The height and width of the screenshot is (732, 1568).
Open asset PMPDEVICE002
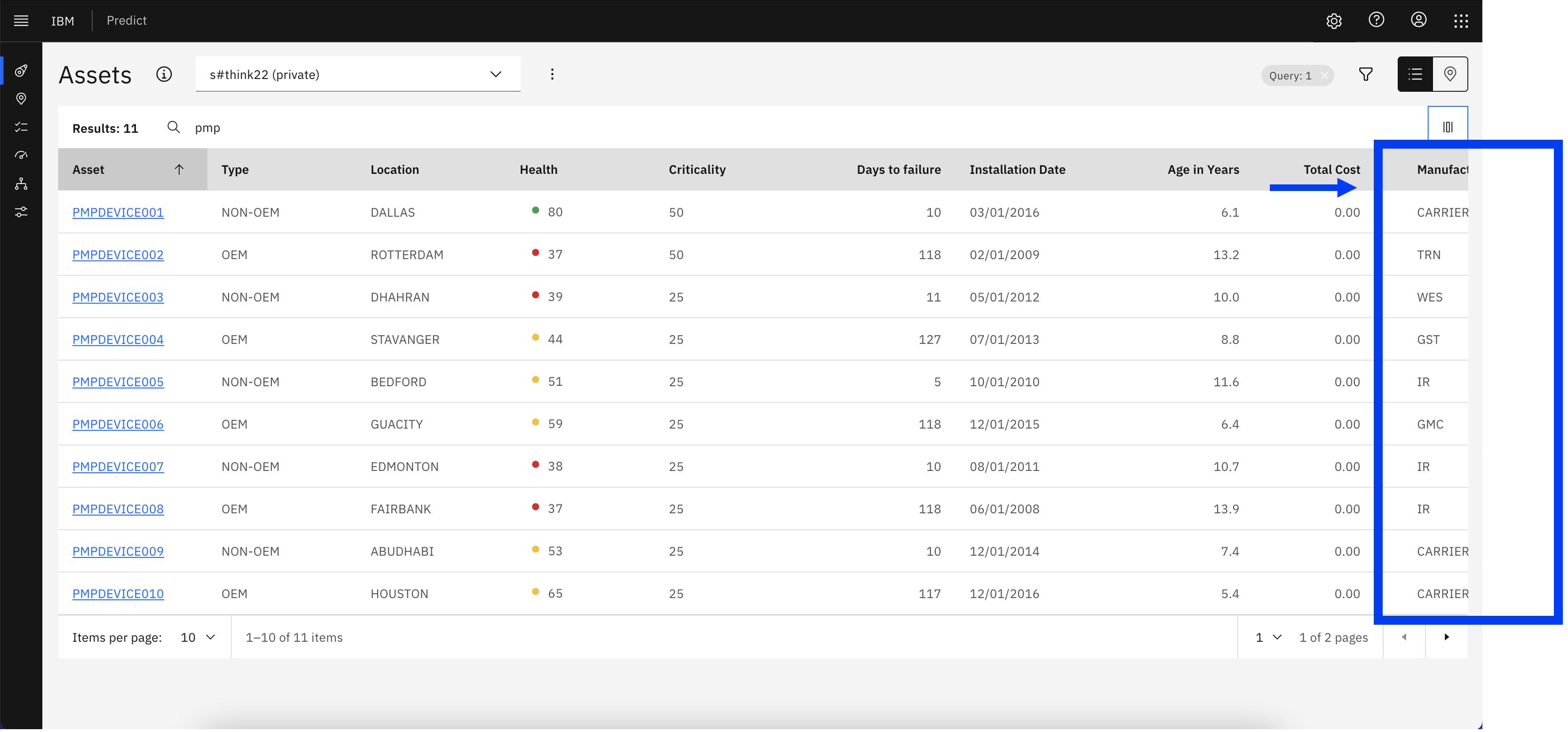point(118,255)
